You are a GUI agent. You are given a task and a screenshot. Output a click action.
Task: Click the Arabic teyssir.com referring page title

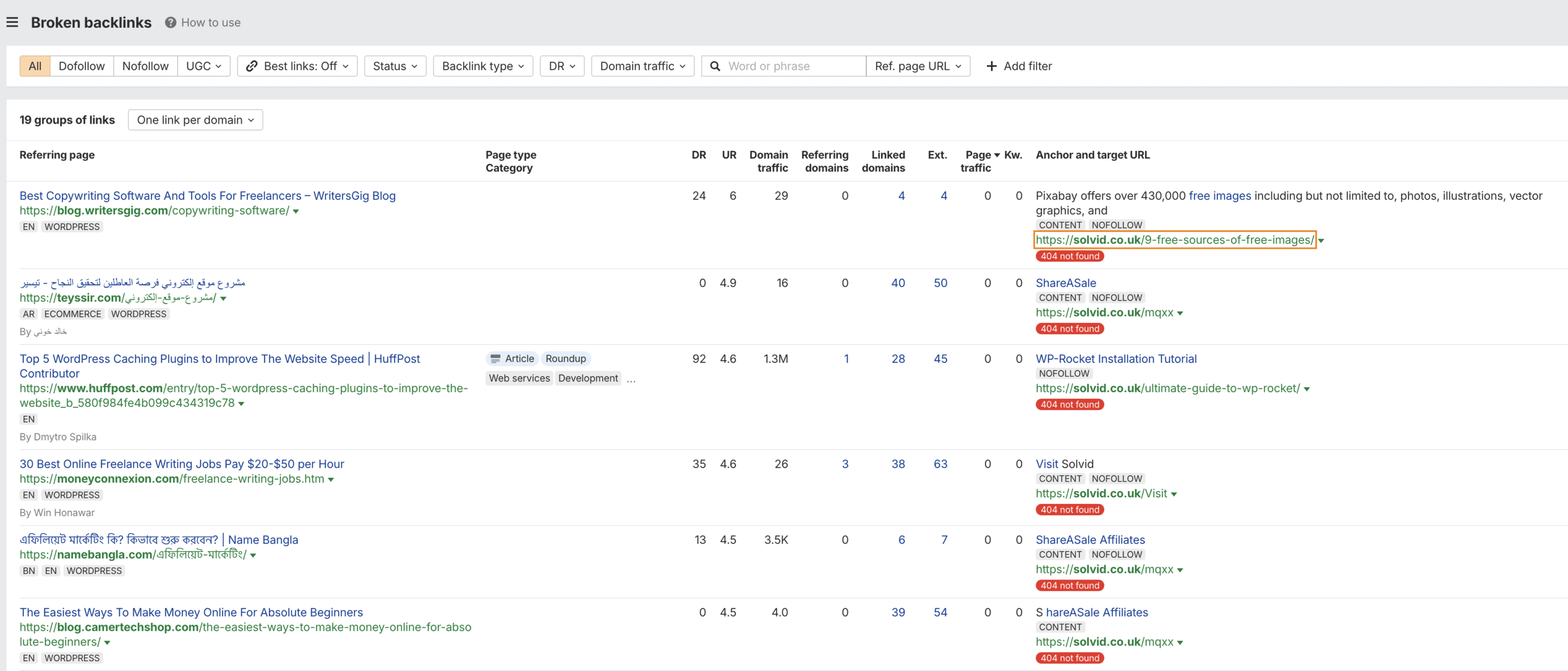(x=132, y=283)
